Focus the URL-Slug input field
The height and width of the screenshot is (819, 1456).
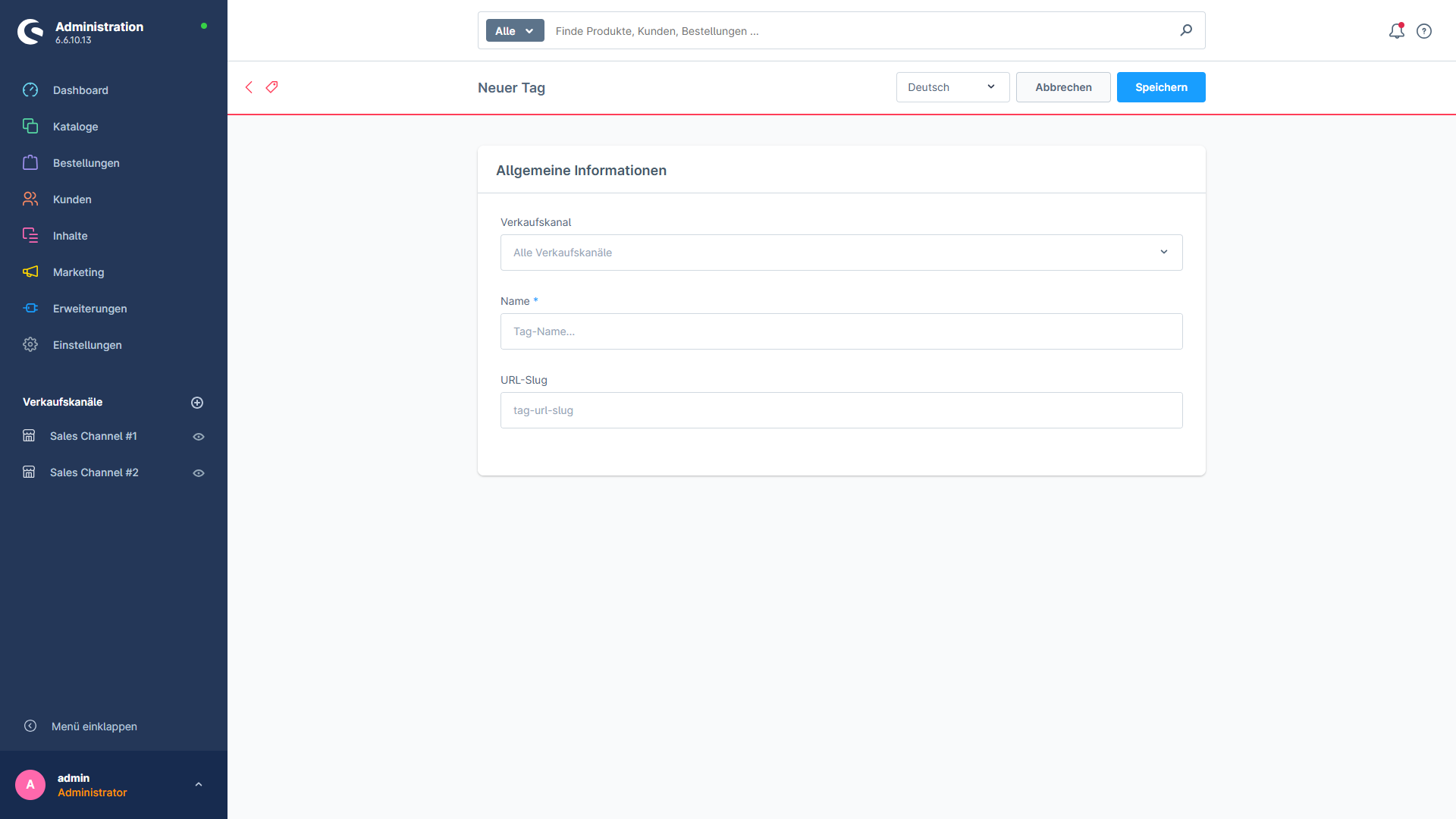841,410
